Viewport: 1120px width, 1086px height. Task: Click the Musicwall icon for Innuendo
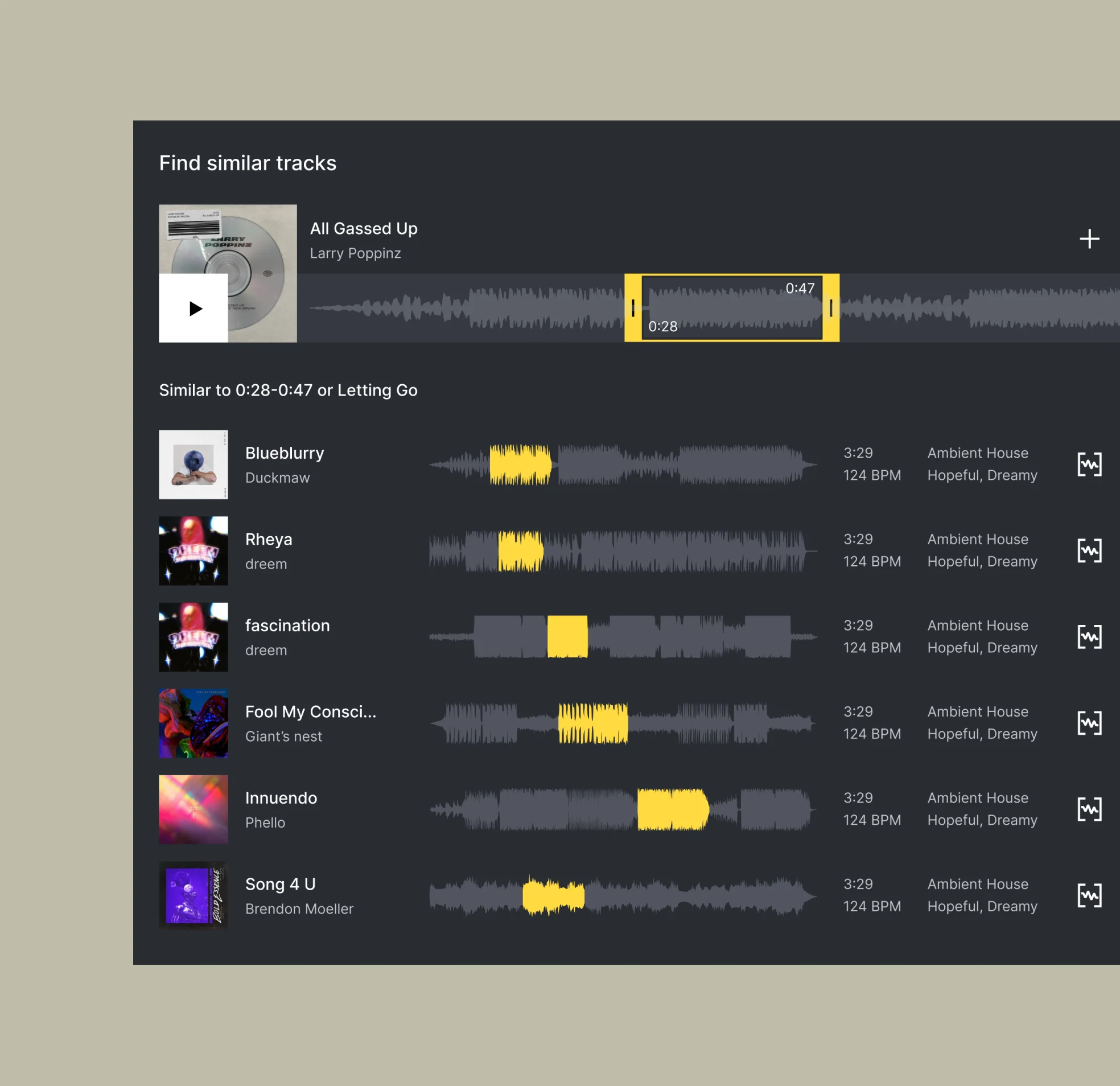1090,809
